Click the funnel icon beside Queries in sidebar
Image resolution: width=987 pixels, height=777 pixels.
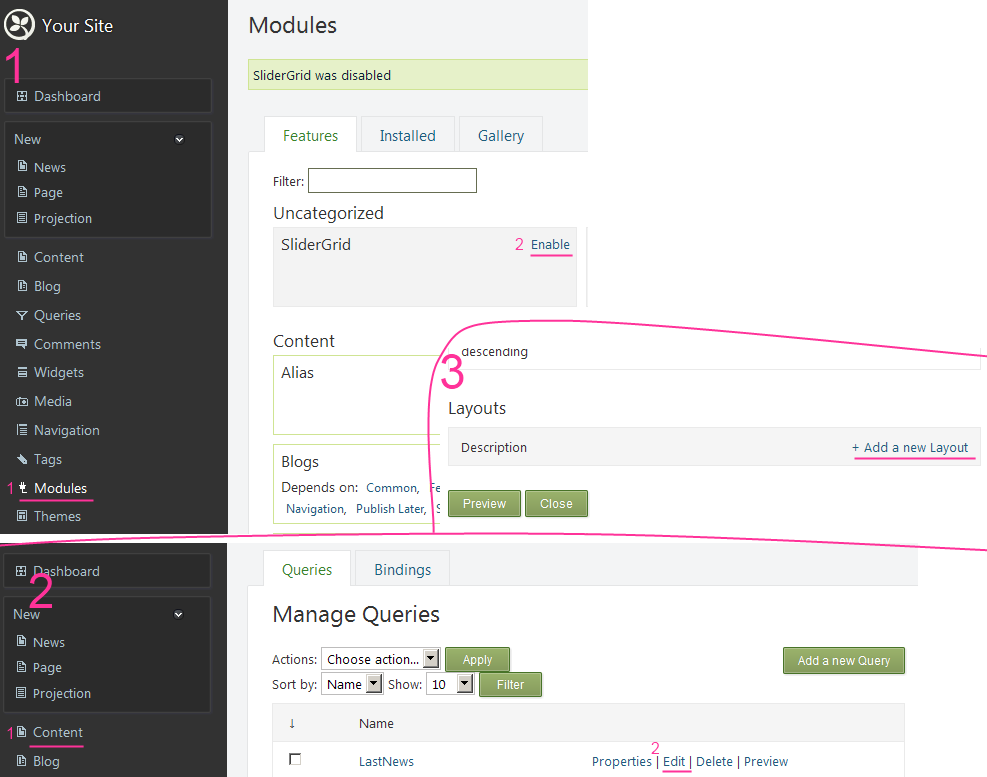click(22, 315)
